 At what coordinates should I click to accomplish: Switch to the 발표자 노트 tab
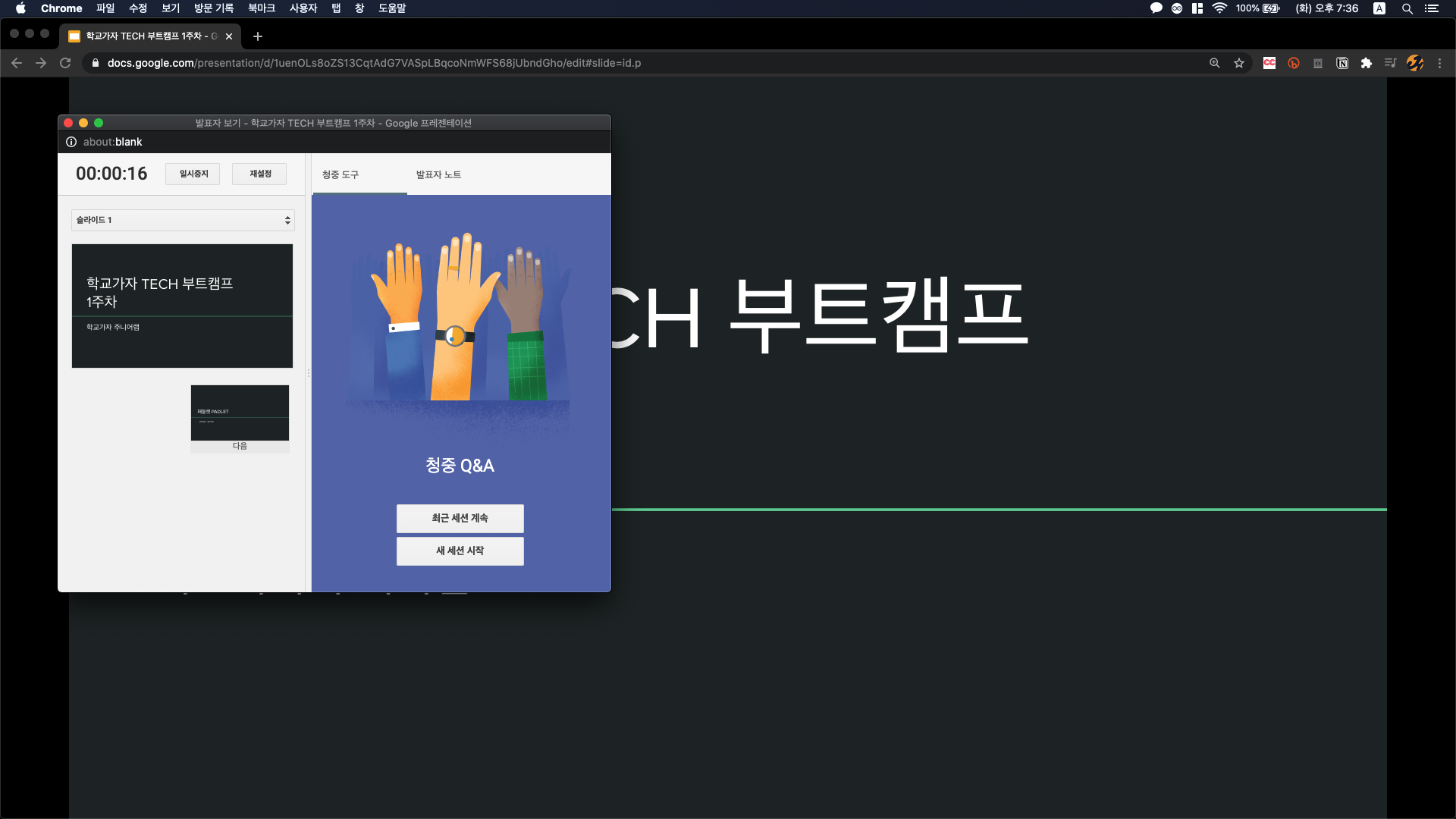pyautogui.click(x=438, y=174)
